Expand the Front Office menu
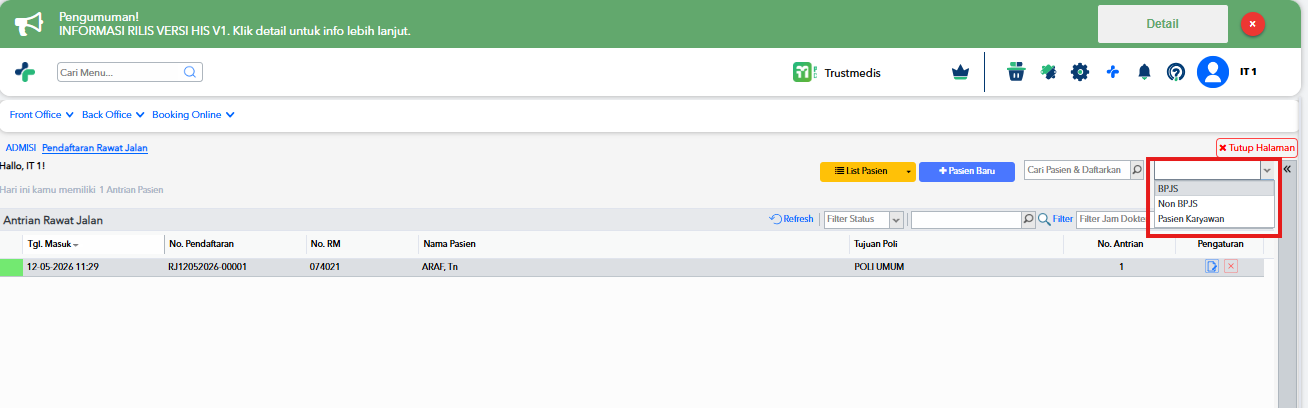Screen dimensions: 1308x408 42,115
